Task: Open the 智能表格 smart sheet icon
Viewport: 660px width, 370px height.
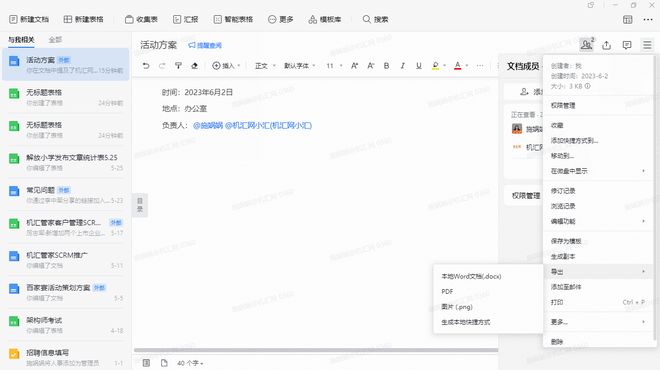Action: (218, 19)
